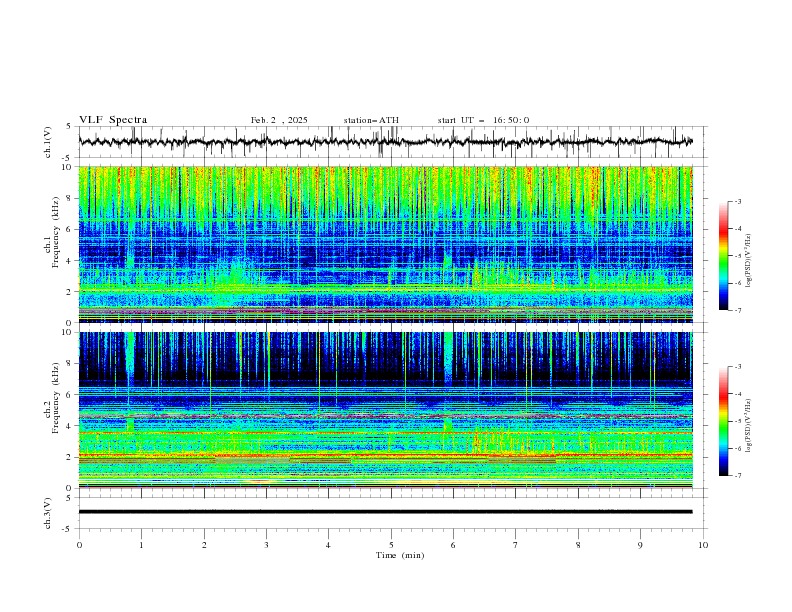The height and width of the screenshot is (612, 792).
Task: Click the time axis tick label "1"
Action: coord(141,545)
